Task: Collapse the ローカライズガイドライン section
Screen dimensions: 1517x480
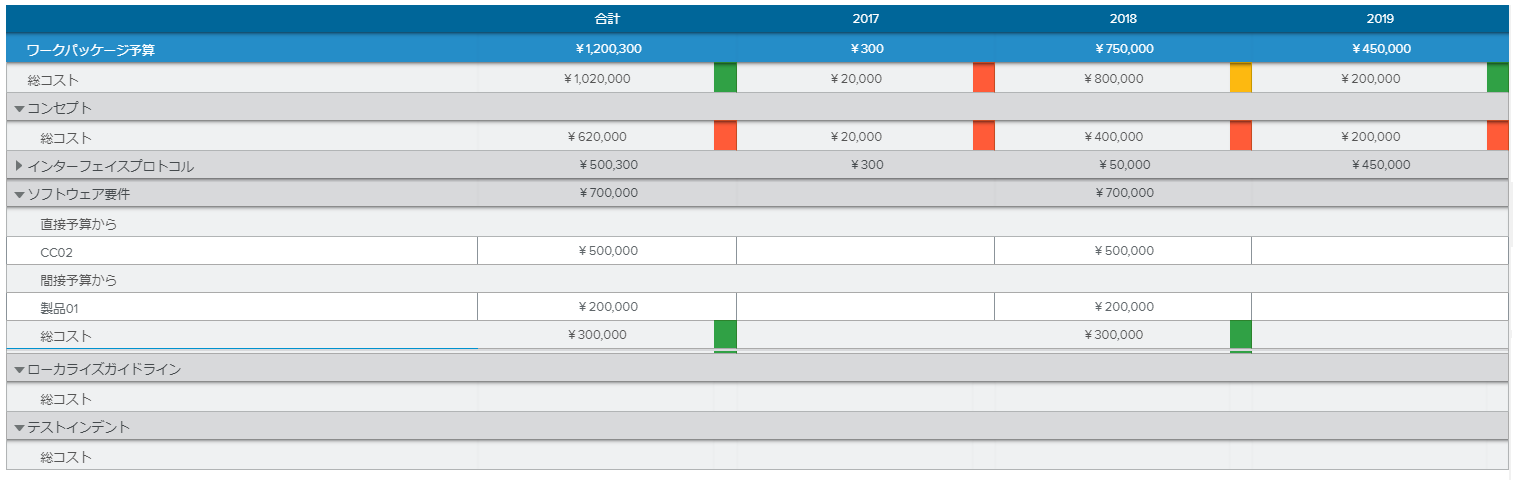Action: click(20, 370)
